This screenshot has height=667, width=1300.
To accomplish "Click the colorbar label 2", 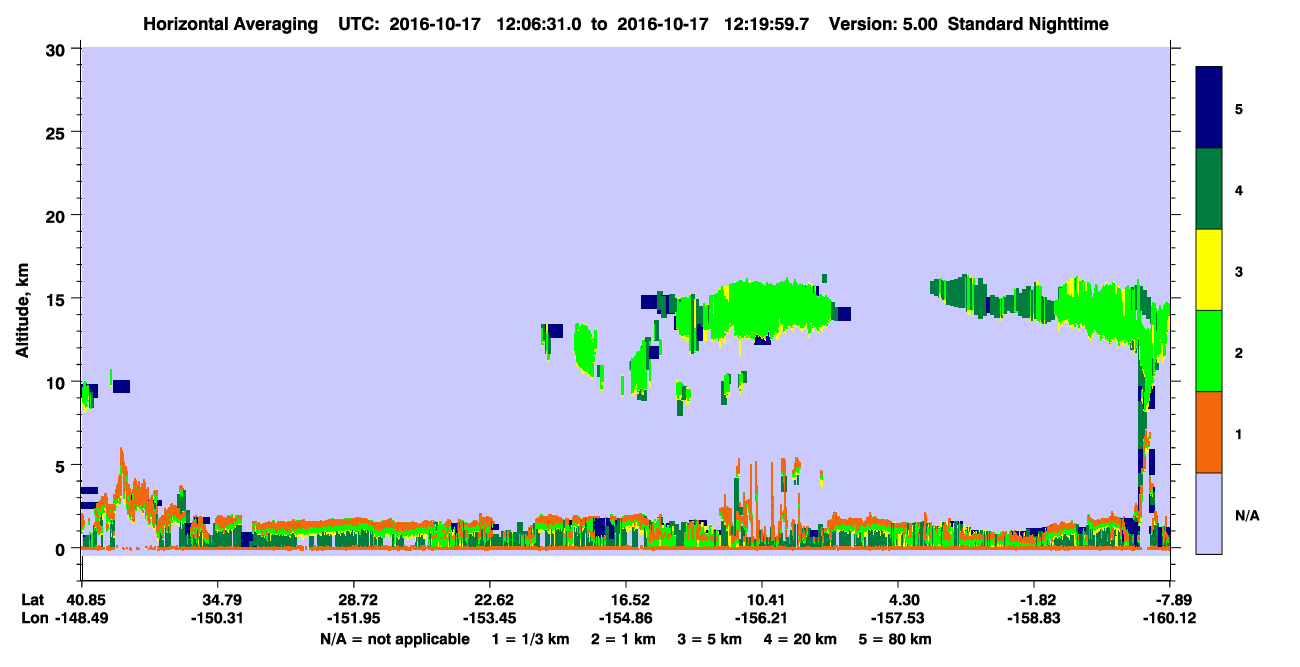I will (x=1239, y=352).
